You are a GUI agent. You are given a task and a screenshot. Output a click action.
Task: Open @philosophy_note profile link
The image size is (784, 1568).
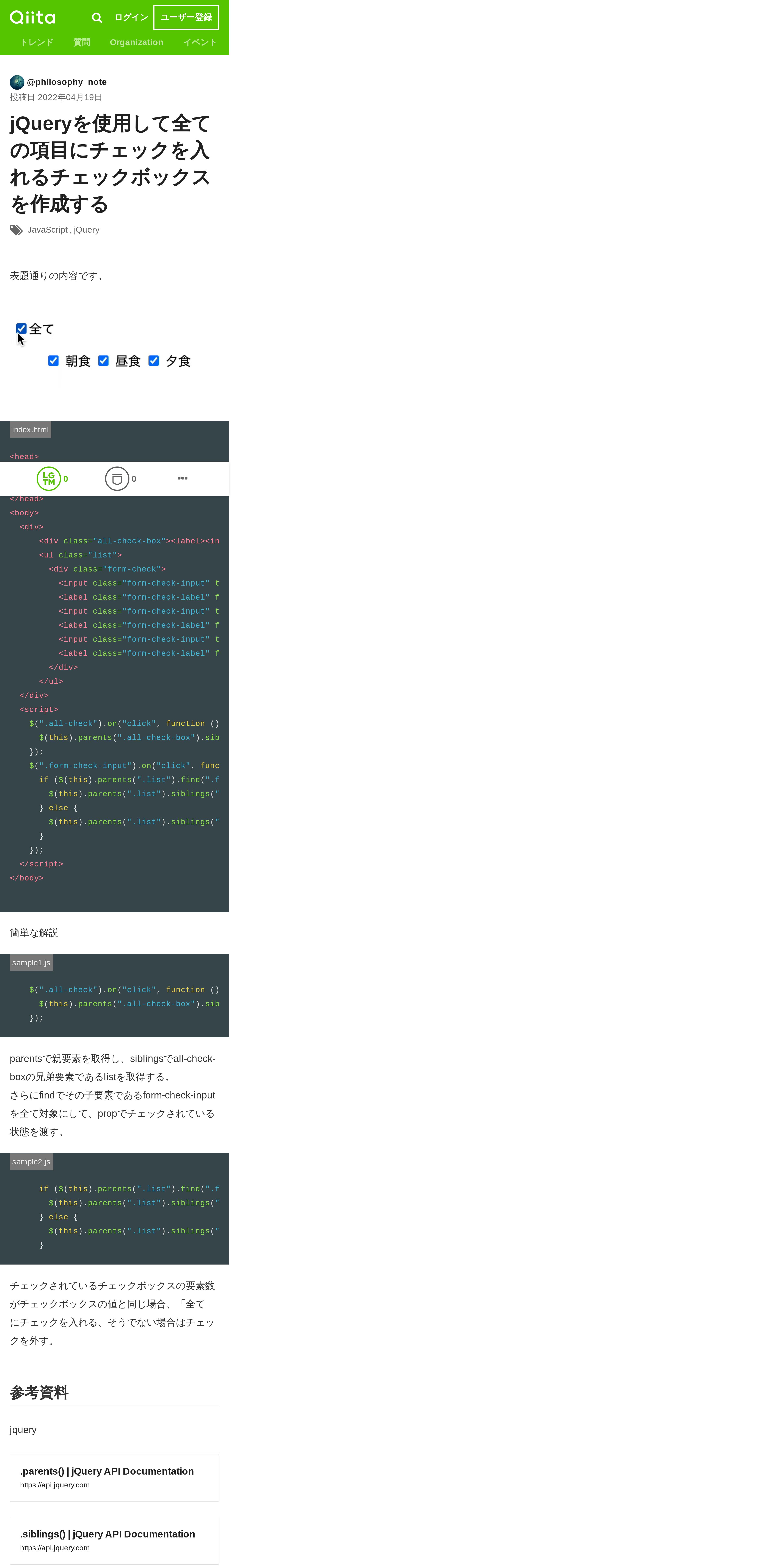point(67,82)
